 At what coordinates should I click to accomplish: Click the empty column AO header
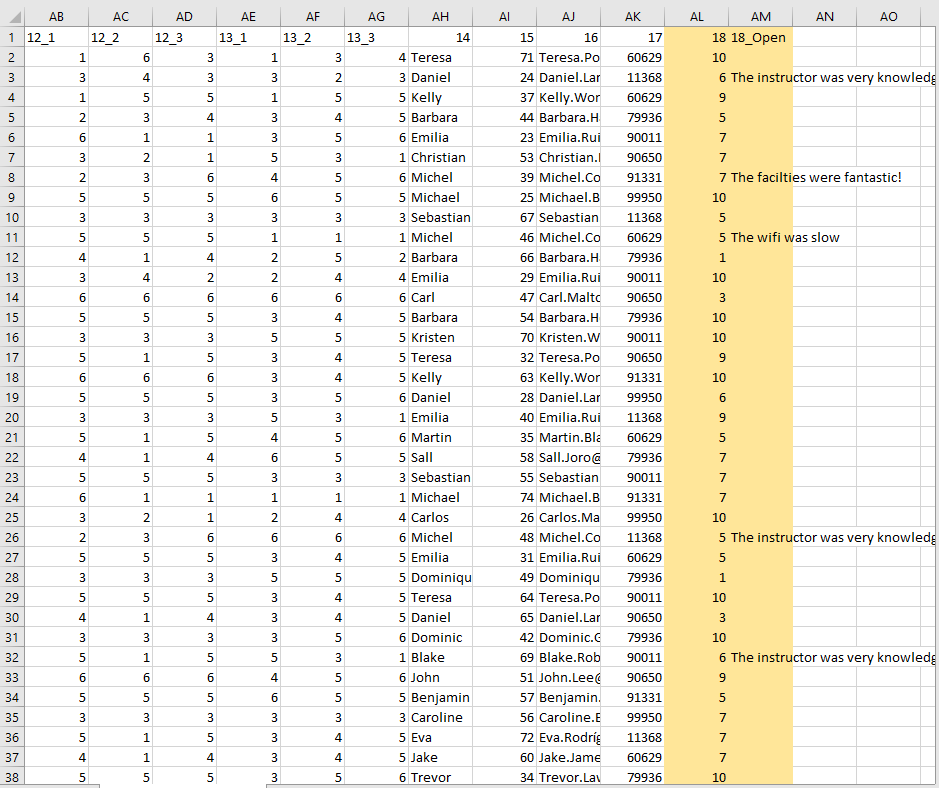click(888, 16)
